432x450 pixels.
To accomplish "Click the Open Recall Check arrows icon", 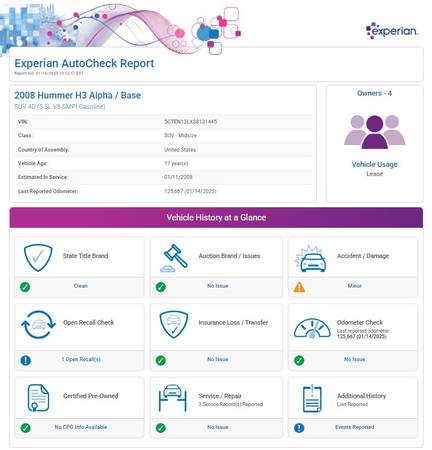I will click(x=38, y=325).
